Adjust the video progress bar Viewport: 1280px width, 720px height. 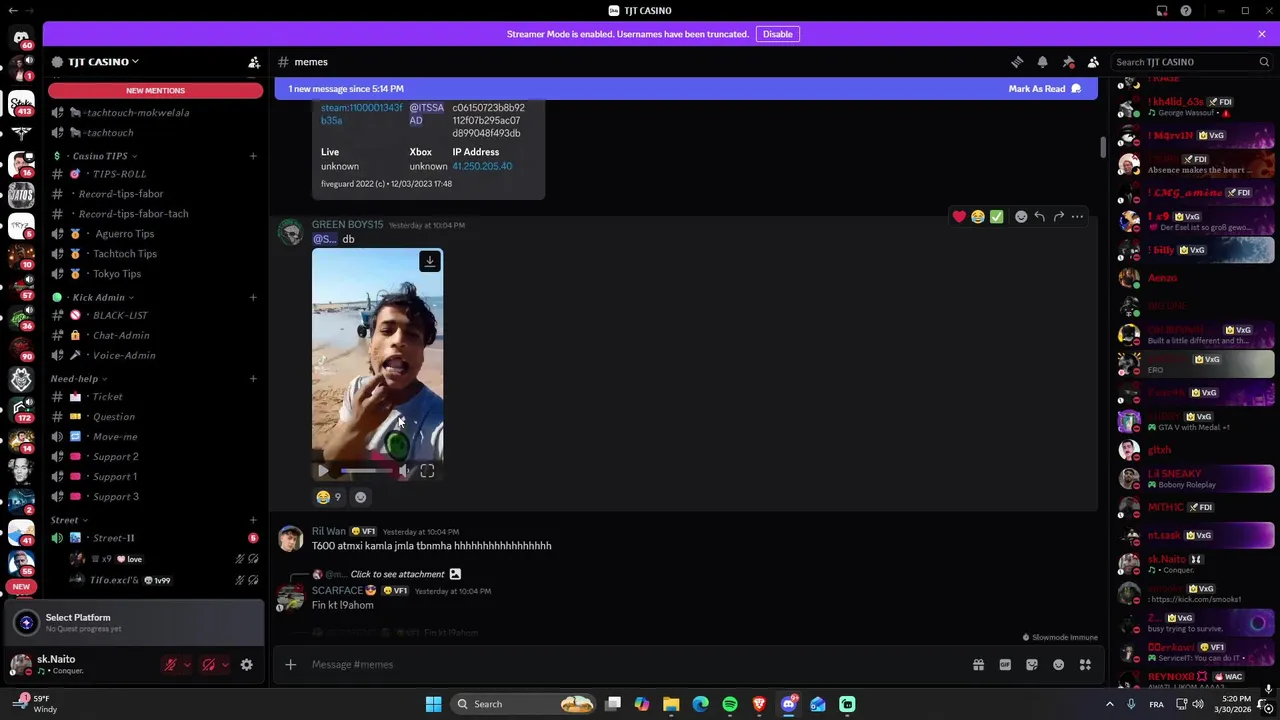[x=366, y=471]
